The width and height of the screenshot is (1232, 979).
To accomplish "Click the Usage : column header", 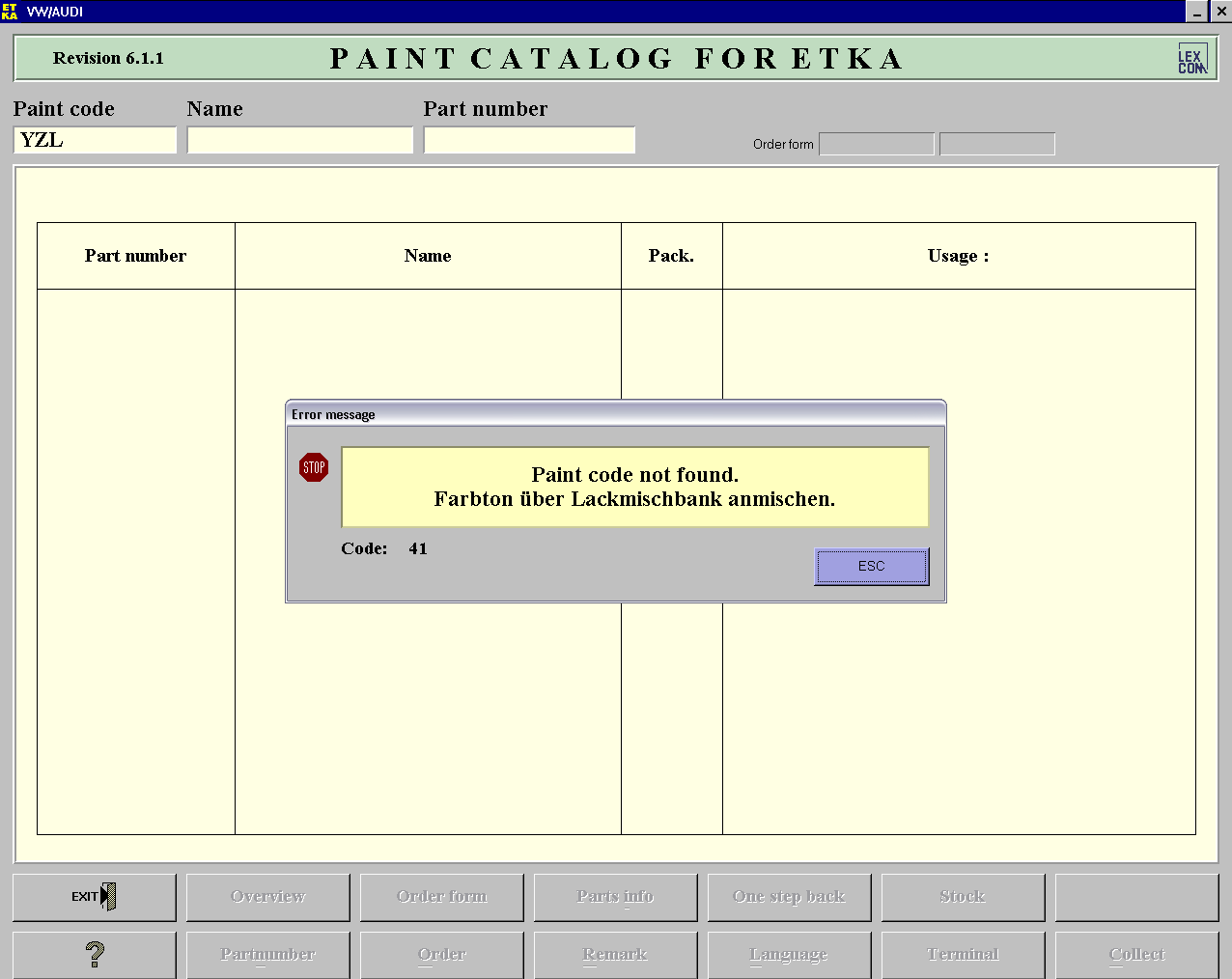I will click(959, 256).
